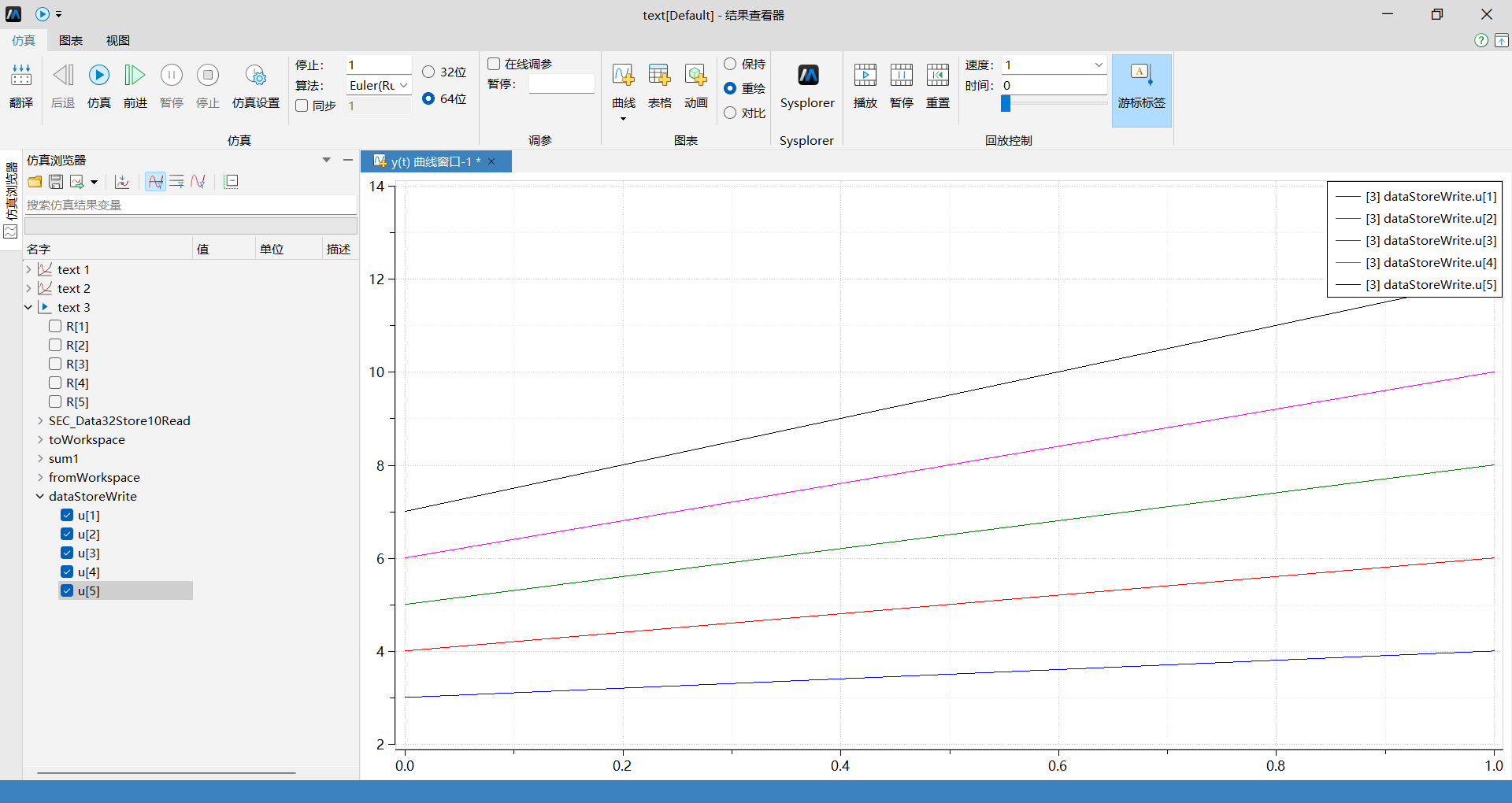This screenshot has height=803, width=1512.
Task: Click the 重置 playback reset icon
Action: tap(938, 76)
